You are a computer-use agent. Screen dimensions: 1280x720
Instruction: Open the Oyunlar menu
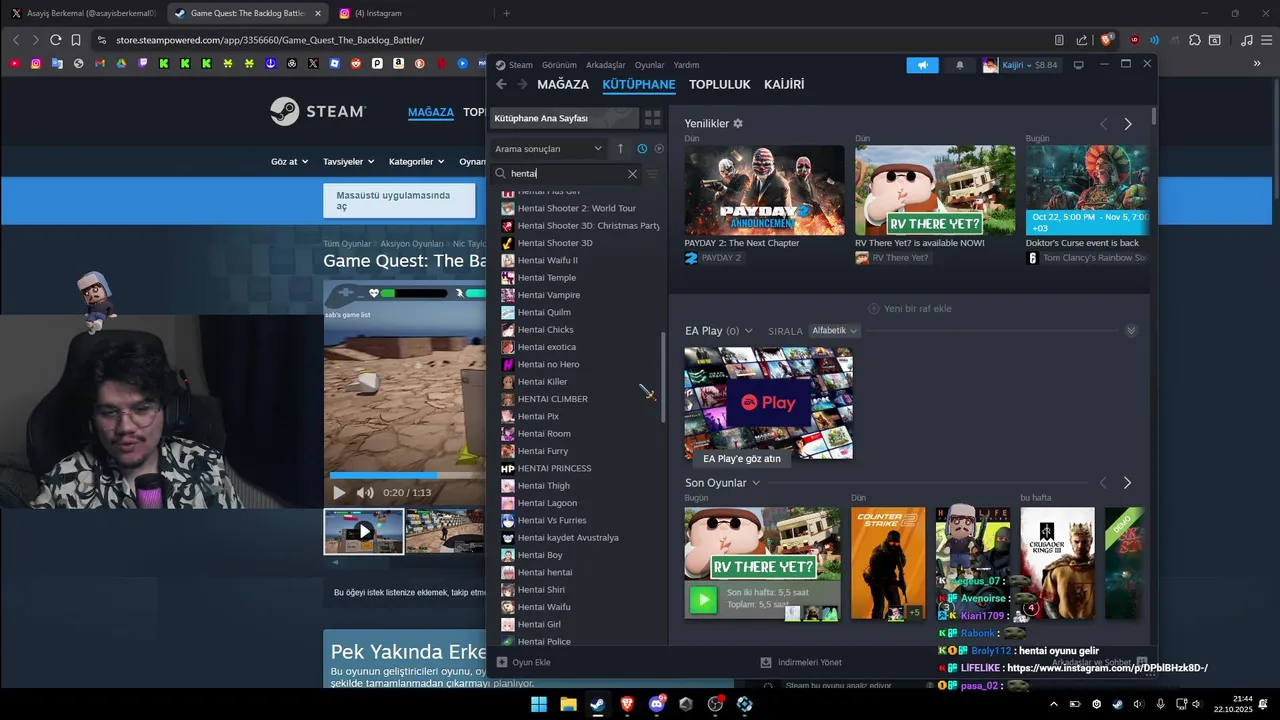click(649, 65)
